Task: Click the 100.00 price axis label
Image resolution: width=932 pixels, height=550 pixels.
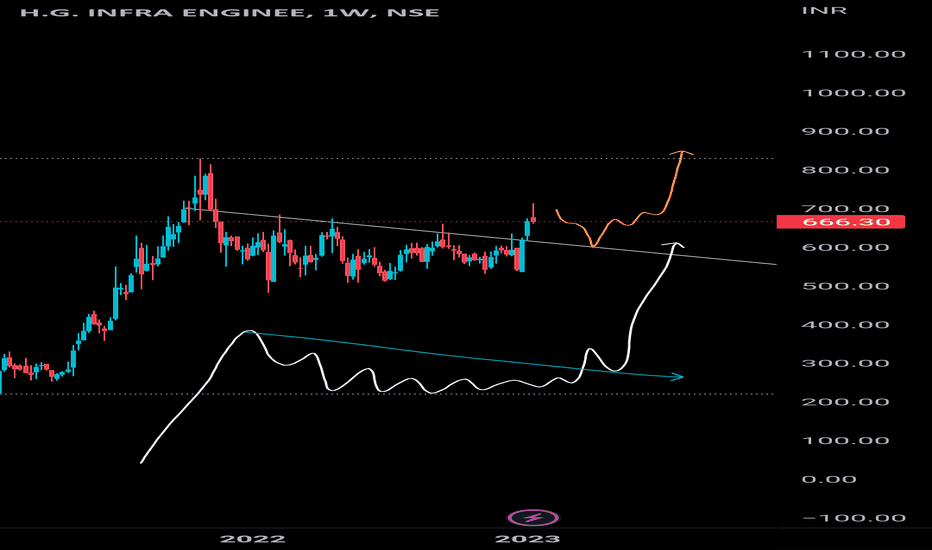Action: (846, 441)
